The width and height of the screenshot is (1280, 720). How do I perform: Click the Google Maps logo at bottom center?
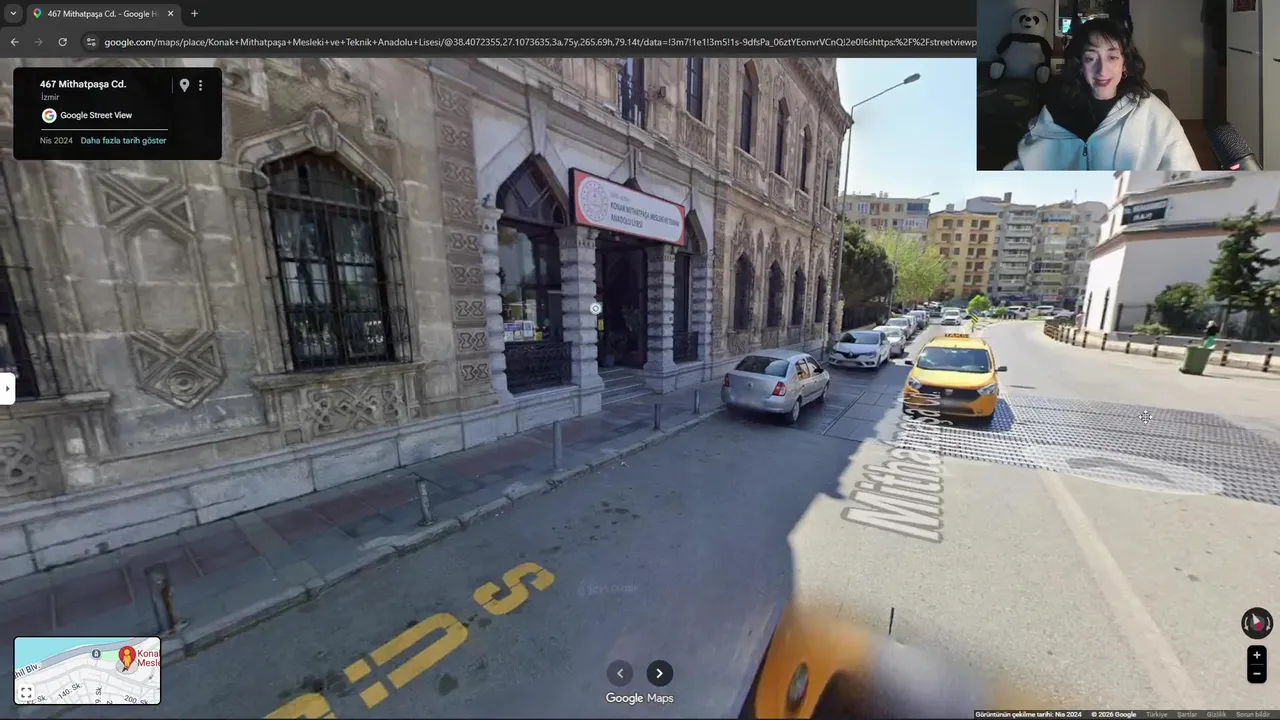pos(640,698)
